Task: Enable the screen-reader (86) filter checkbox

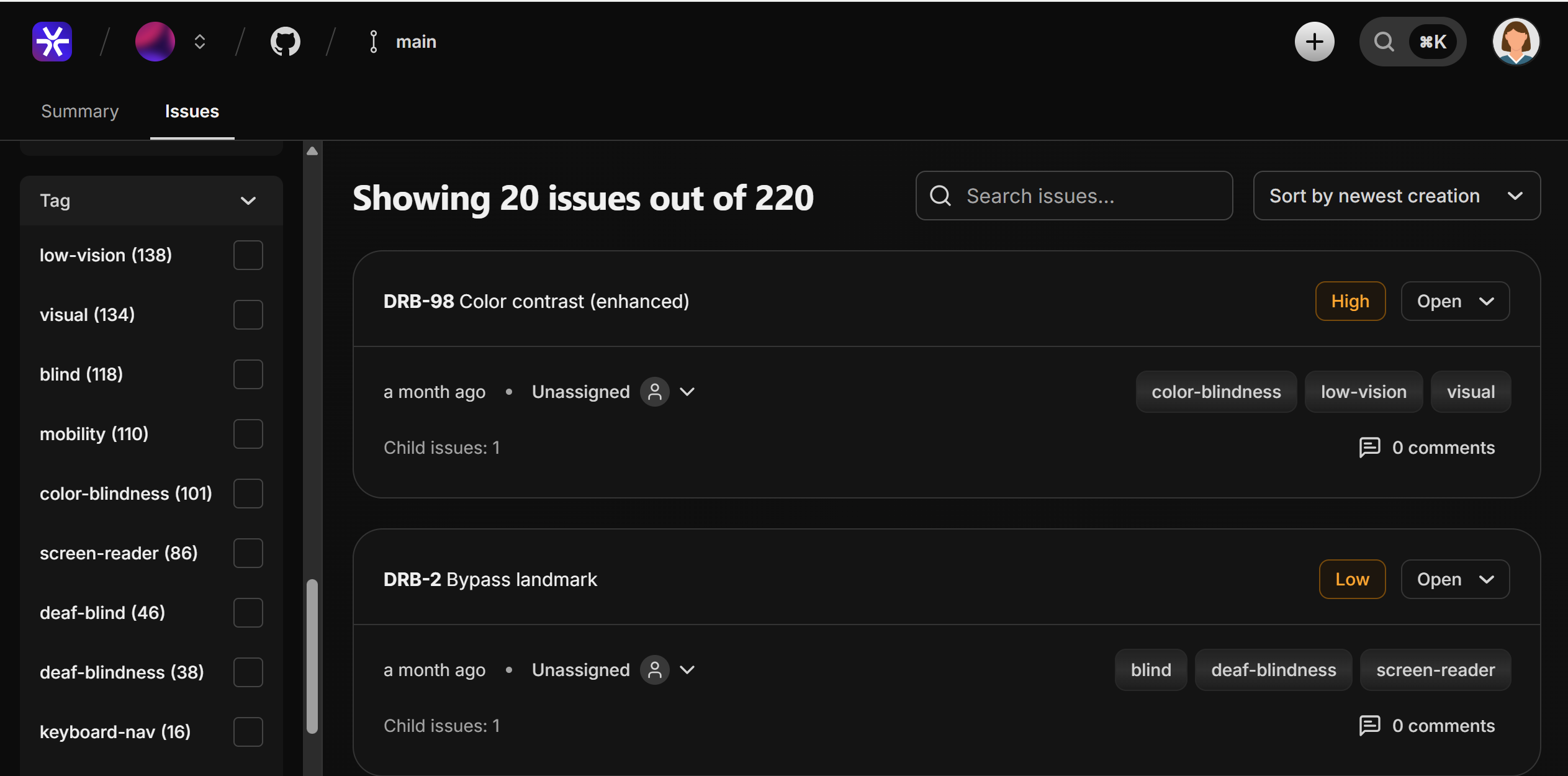Action: tap(247, 553)
